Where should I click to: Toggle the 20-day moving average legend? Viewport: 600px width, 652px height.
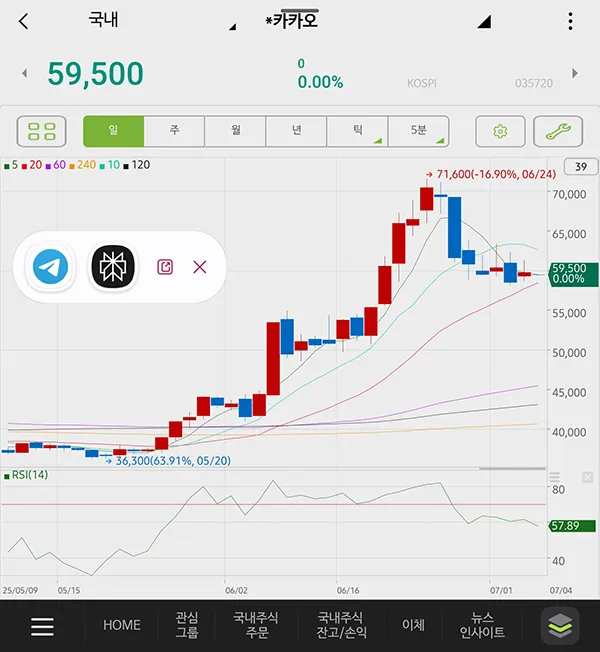(32, 165)
